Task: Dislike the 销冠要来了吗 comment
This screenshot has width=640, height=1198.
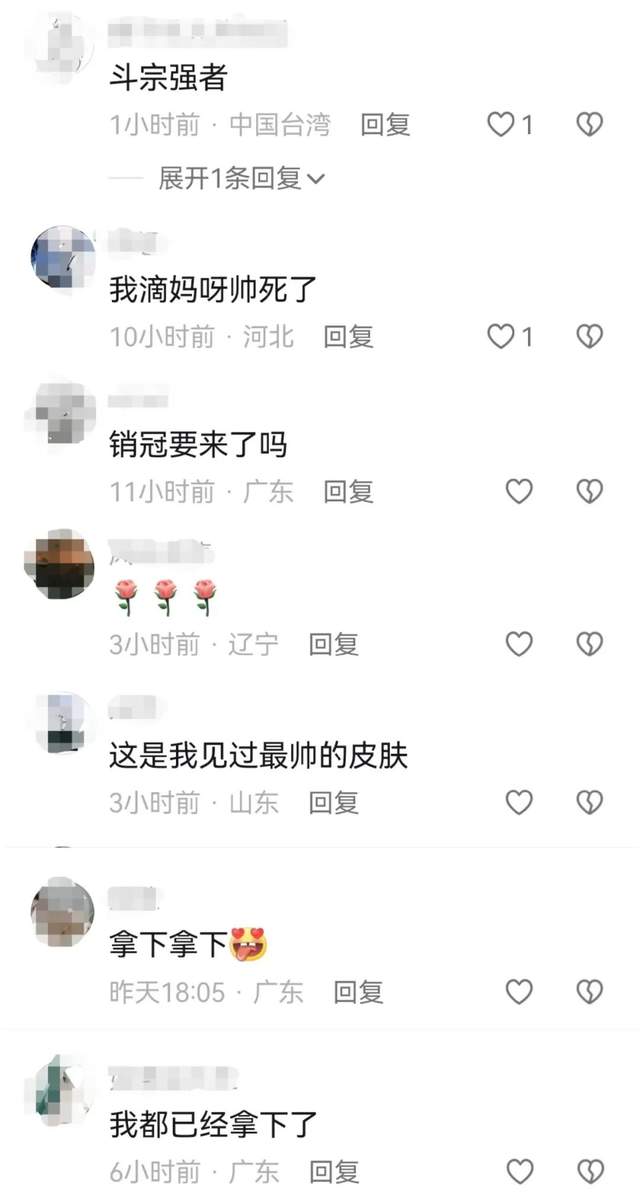Action: pyautogui.click(x=589, y=491)
